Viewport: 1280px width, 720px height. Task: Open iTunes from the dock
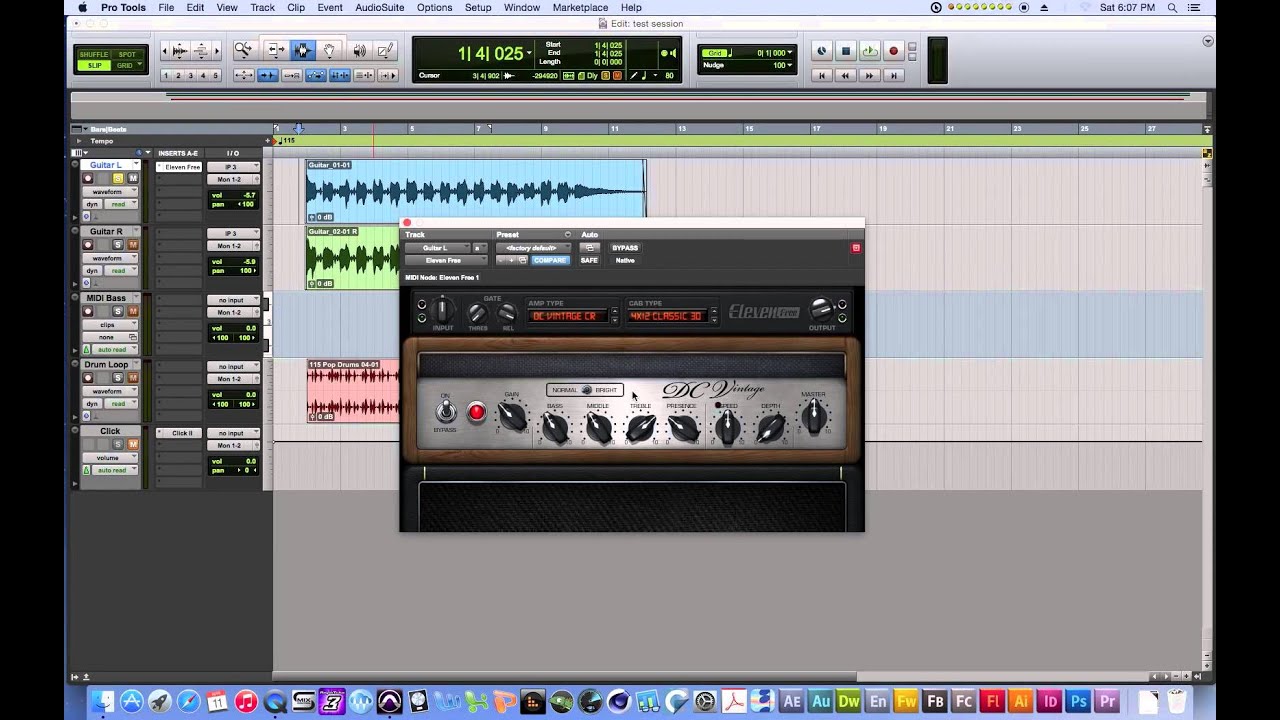(x=246, y=702)
